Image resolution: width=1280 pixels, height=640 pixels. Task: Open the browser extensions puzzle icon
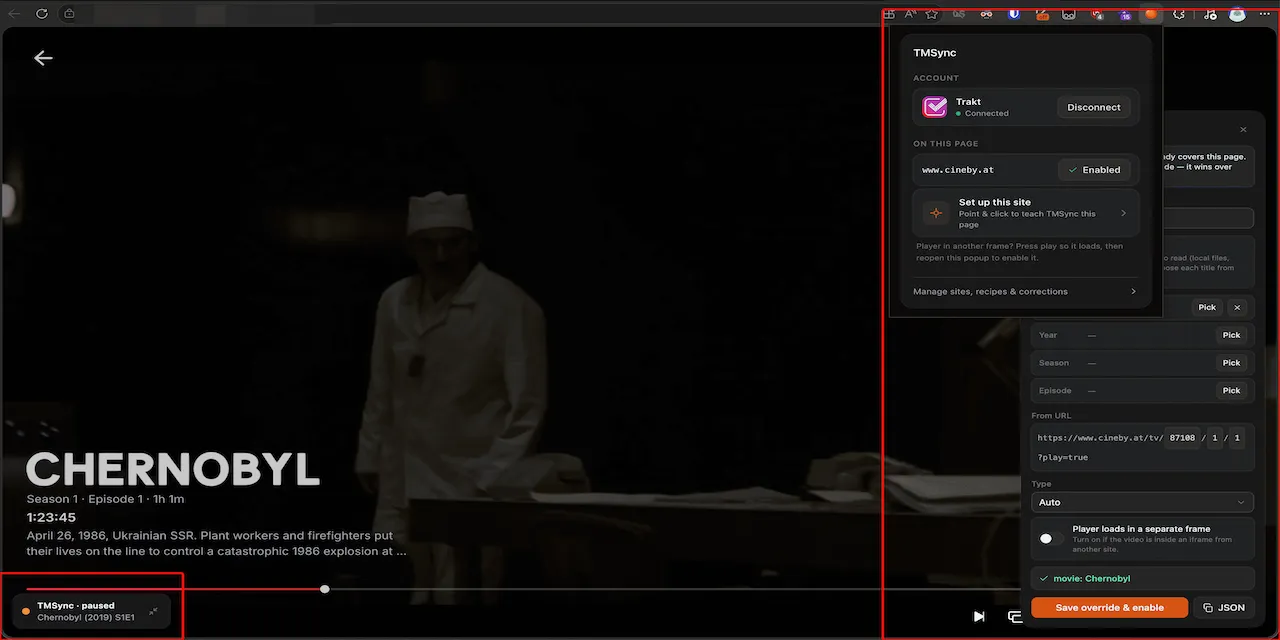(1179, 14)
